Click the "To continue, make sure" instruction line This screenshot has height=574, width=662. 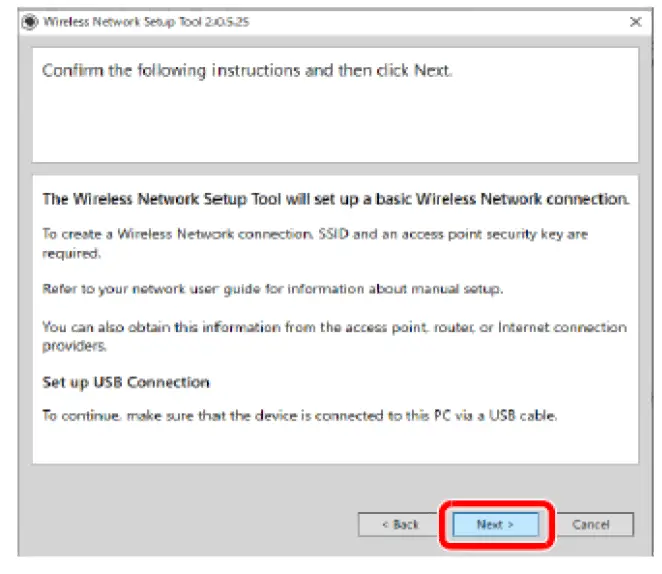click(x=299, y=415)
